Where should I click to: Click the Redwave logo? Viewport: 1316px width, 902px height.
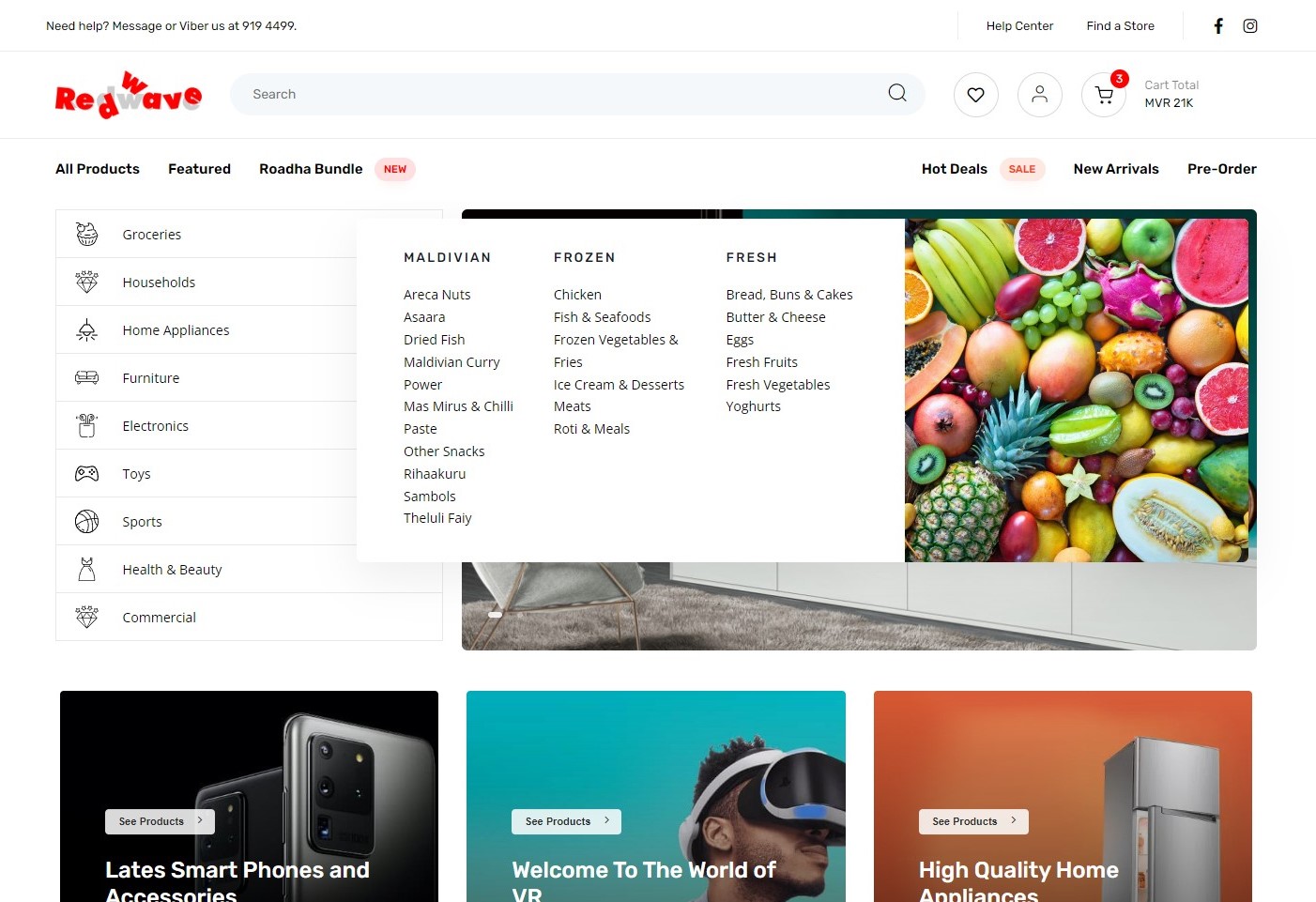coord(129,95)
